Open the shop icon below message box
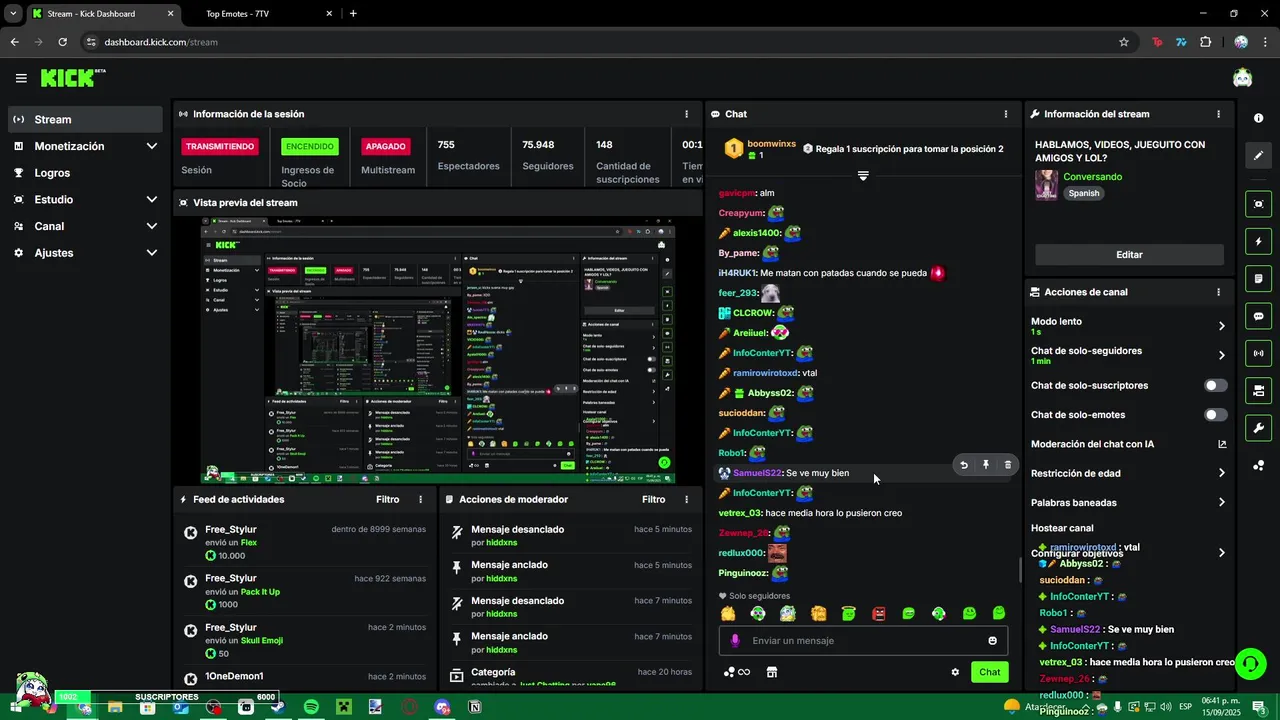 point(772,672)
